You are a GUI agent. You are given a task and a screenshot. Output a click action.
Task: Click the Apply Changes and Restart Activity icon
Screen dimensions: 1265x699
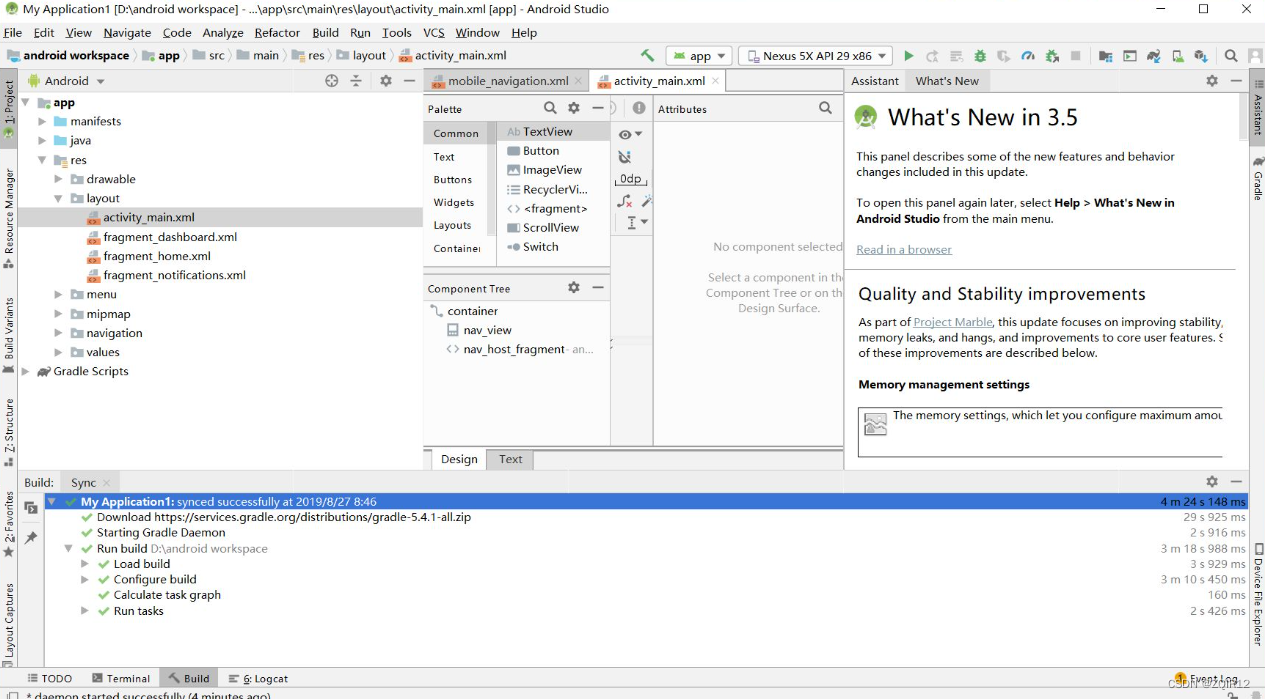coord(932,56)
